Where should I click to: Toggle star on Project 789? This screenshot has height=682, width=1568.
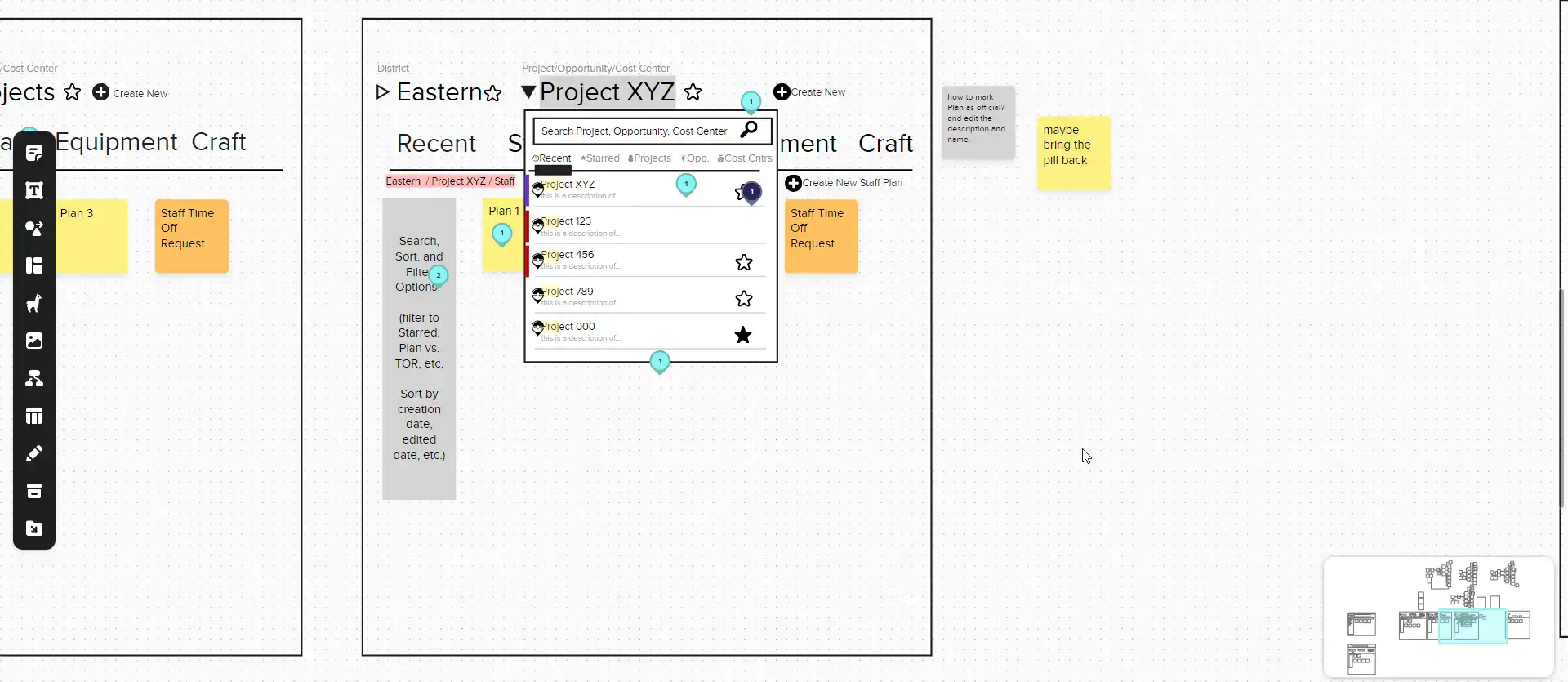pyautogui.click(x=743, y=299)
